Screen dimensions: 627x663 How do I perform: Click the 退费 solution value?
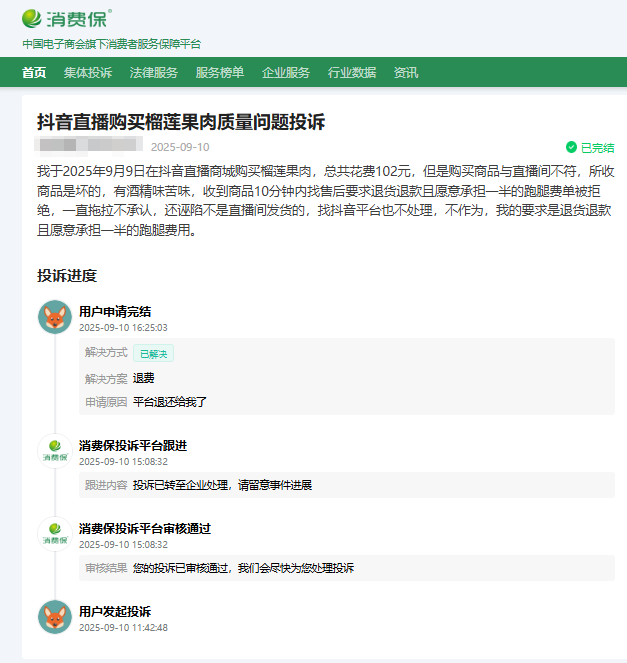click(x=143, y=378)
